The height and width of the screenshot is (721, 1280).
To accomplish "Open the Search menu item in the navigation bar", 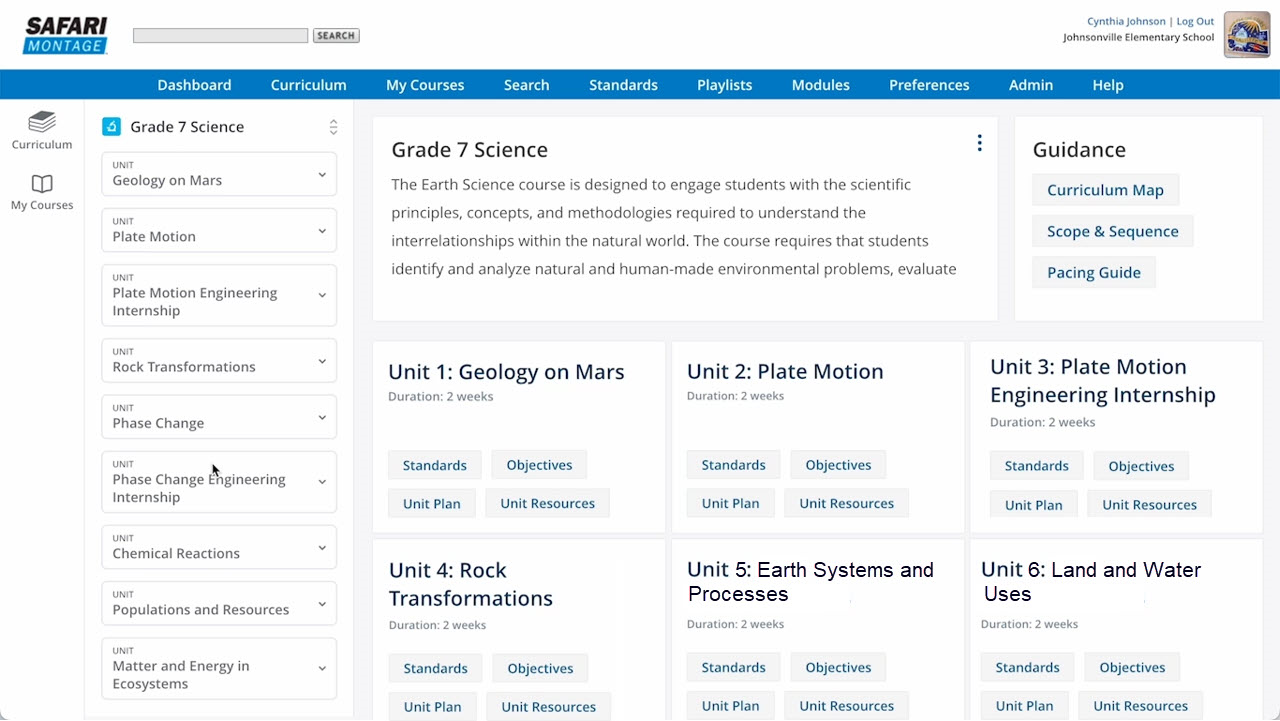I will (x=526, y=85).
